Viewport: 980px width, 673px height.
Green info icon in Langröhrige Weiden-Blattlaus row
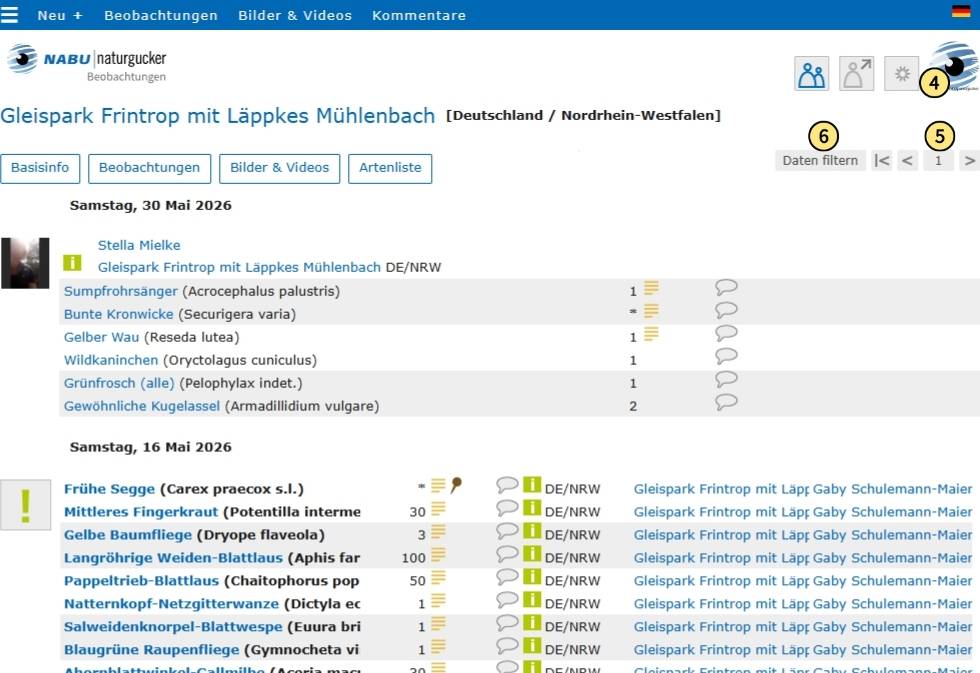[x=532, y=554]
